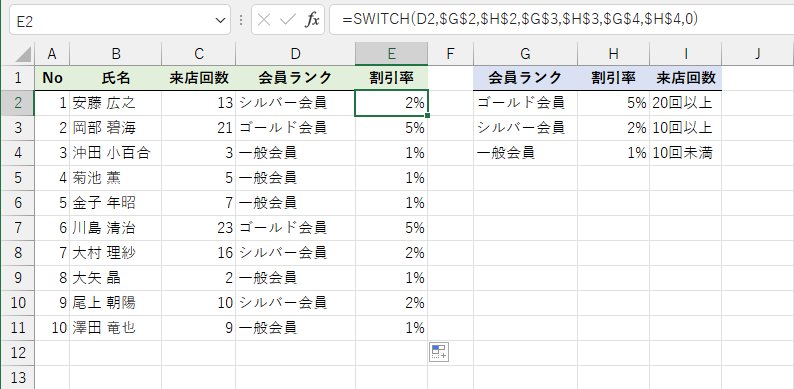794x389 pixels.
Task: Click 5% discount rate in column H
Action: click(614, 103)
